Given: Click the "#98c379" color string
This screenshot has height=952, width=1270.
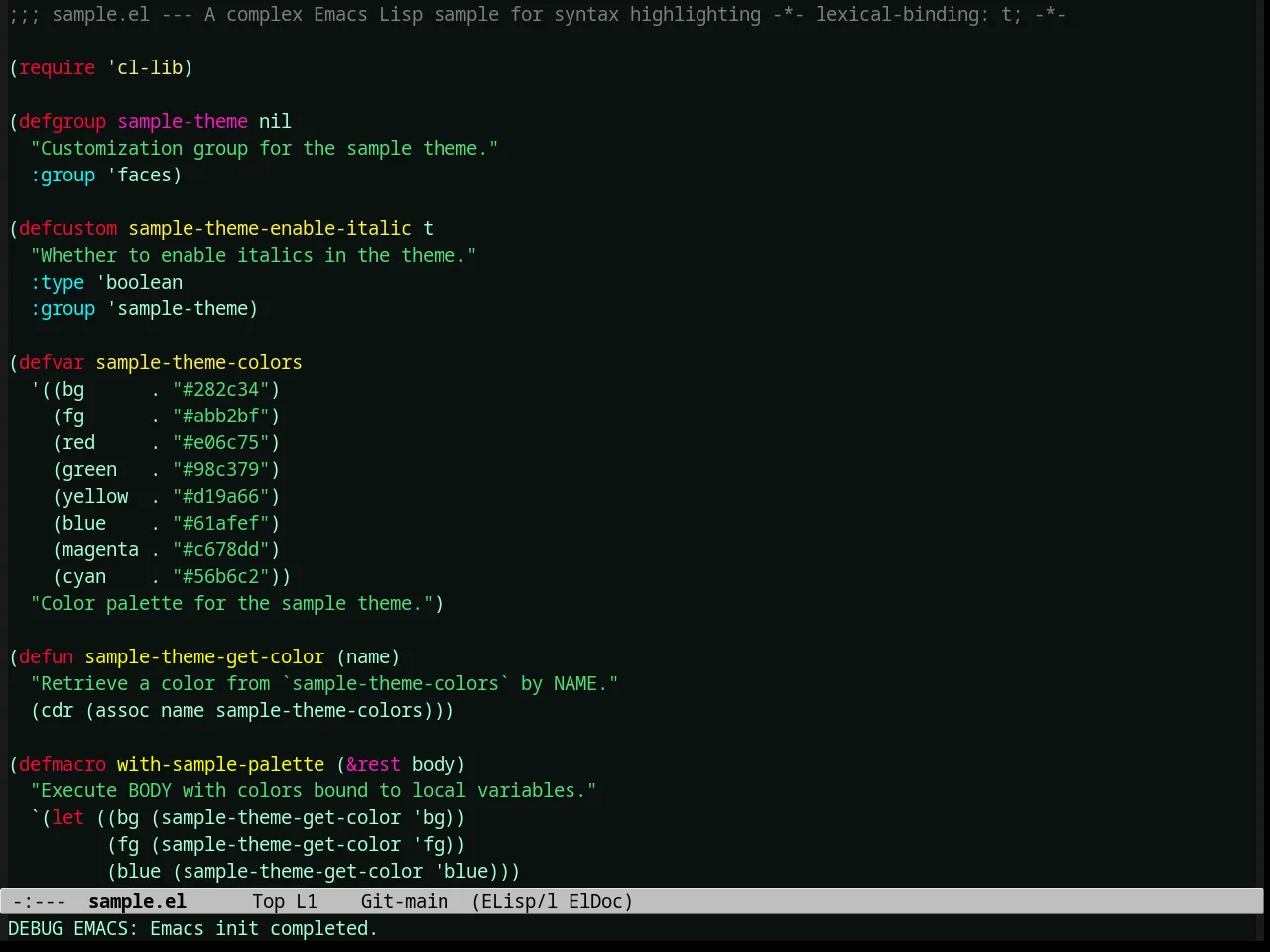Looking at the screenshot, I should (221, 469).
